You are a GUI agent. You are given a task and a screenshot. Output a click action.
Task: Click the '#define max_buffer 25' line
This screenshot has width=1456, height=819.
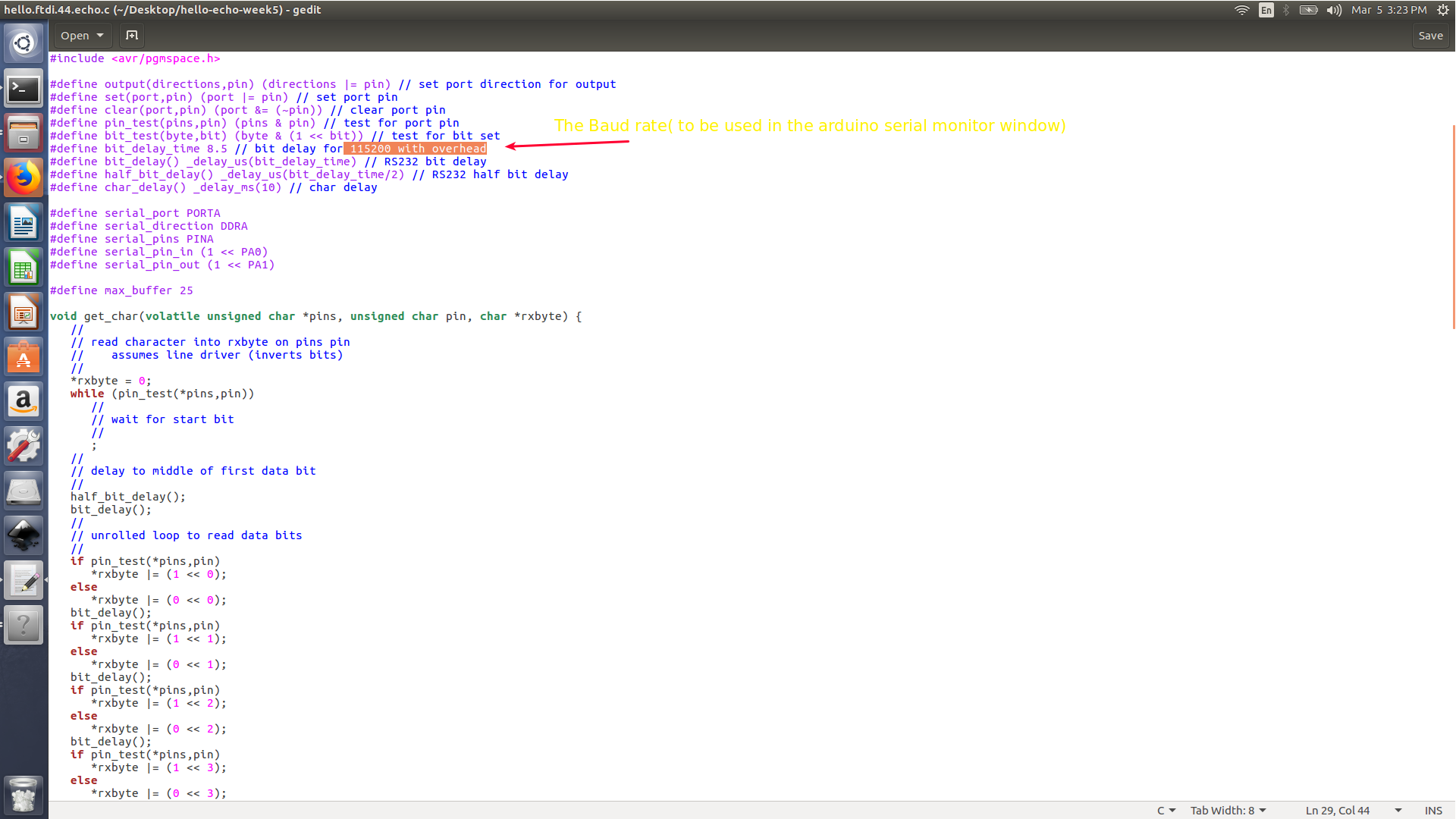121,290
